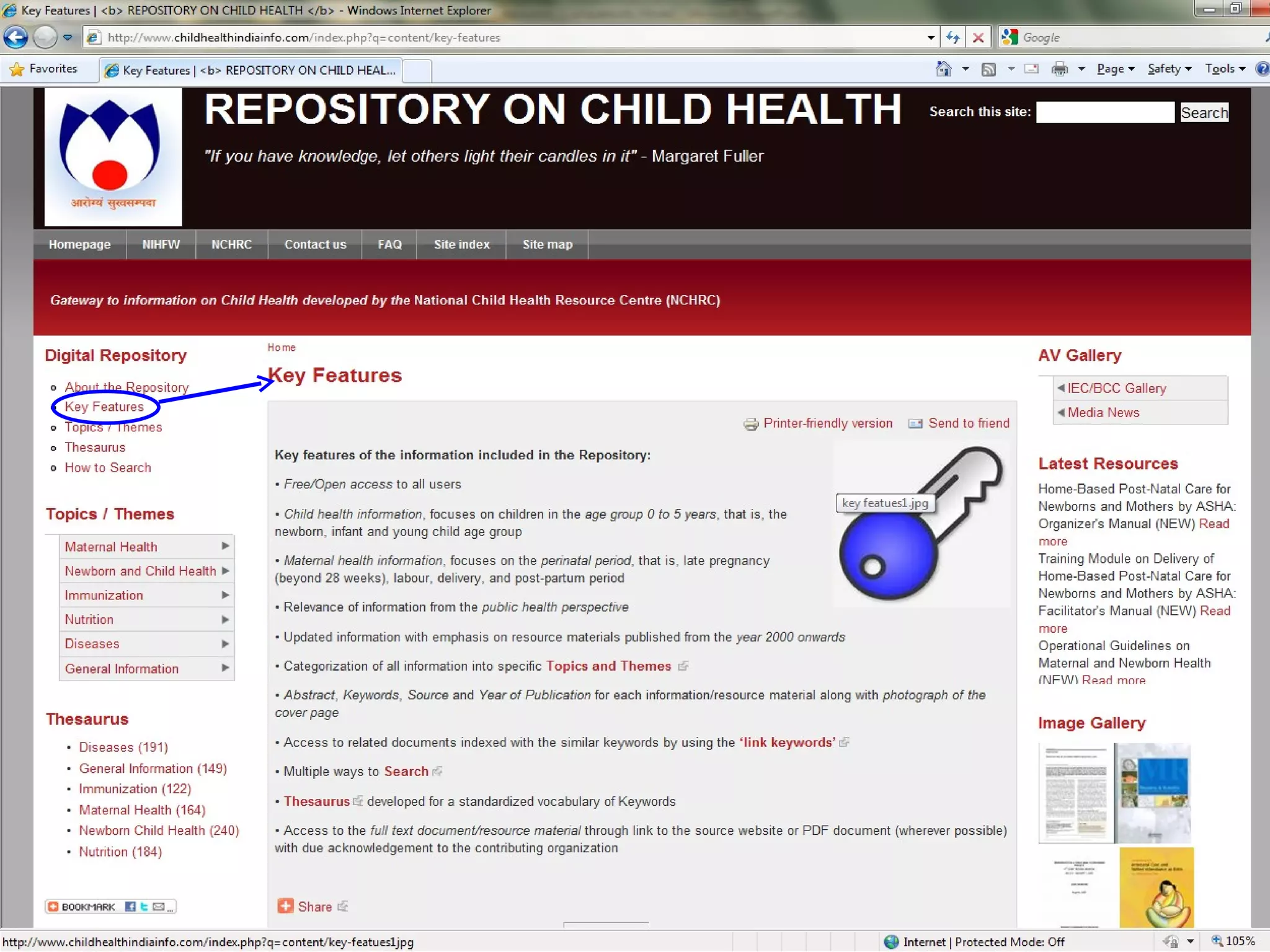
Task: Click the Favorites star icon
Action: (x=17, y=69)
